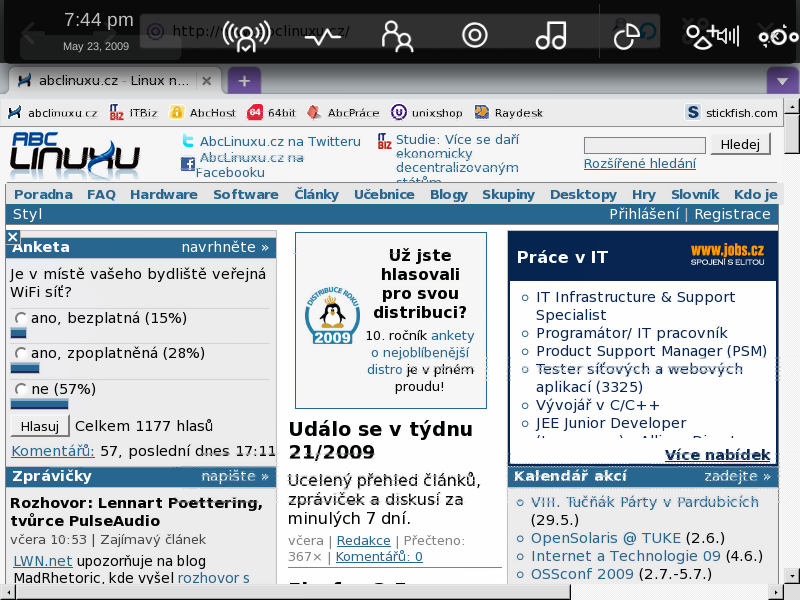800x600 pixels.
Task: Open the Články menu item
Action: tap(316, 194)
